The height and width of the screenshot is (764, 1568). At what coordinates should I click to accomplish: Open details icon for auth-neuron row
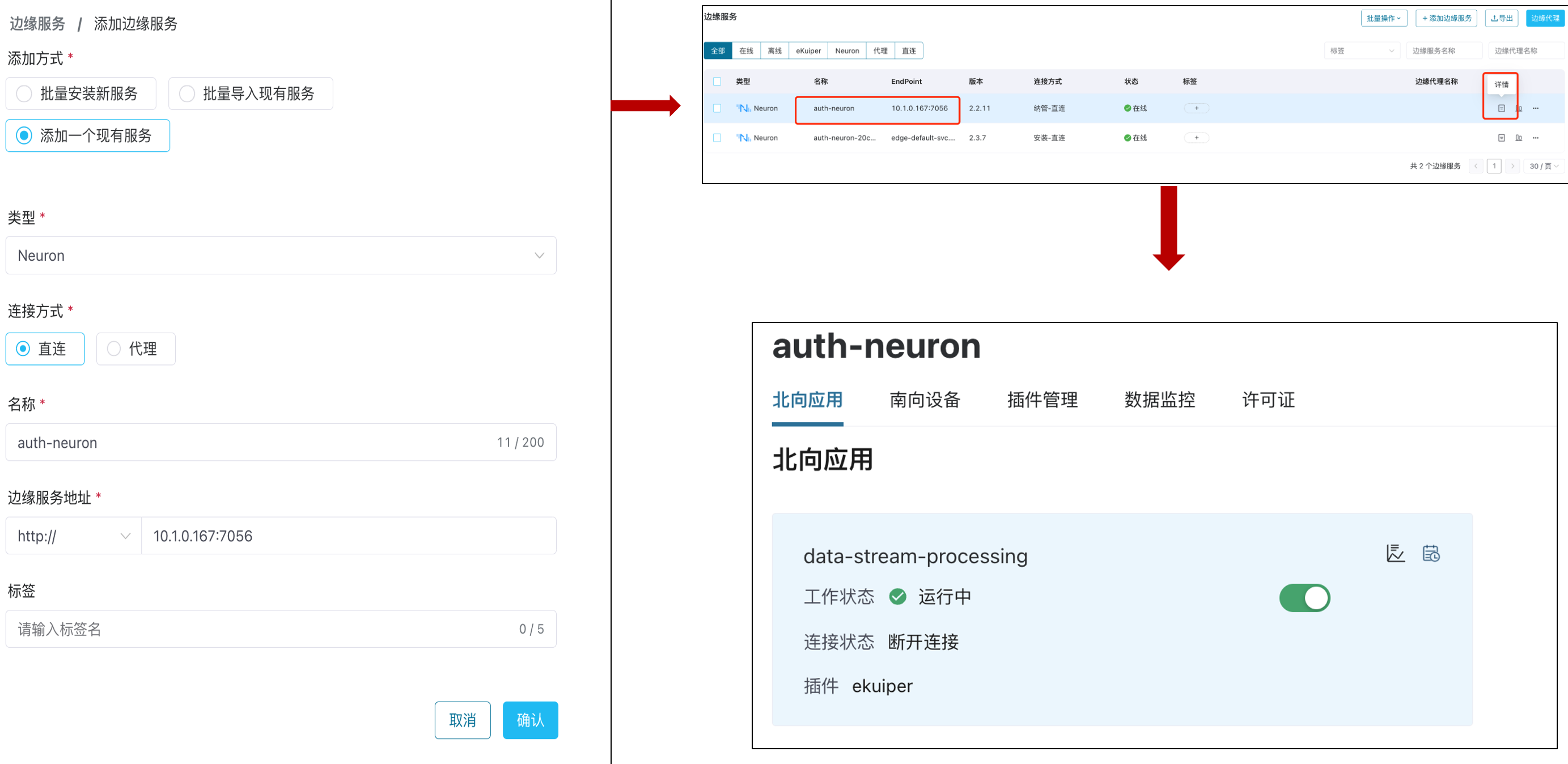click(1501, 108)
